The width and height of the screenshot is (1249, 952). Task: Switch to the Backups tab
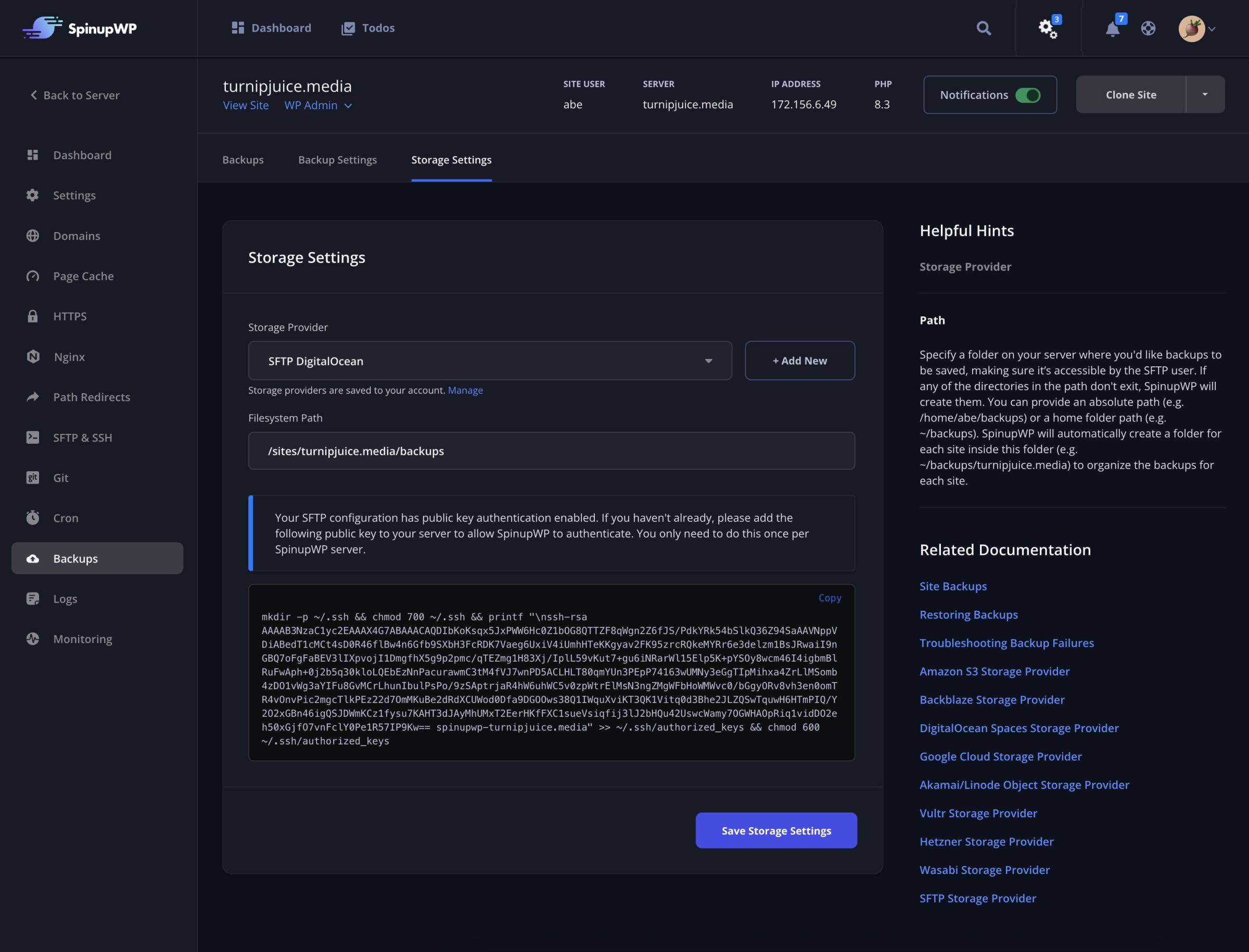243,160
